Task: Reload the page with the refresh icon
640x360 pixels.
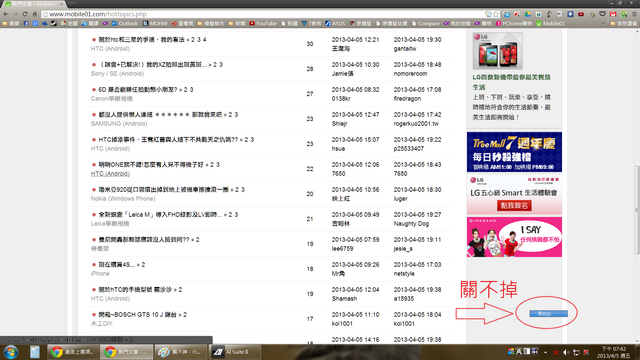Action: pos(25,14)
